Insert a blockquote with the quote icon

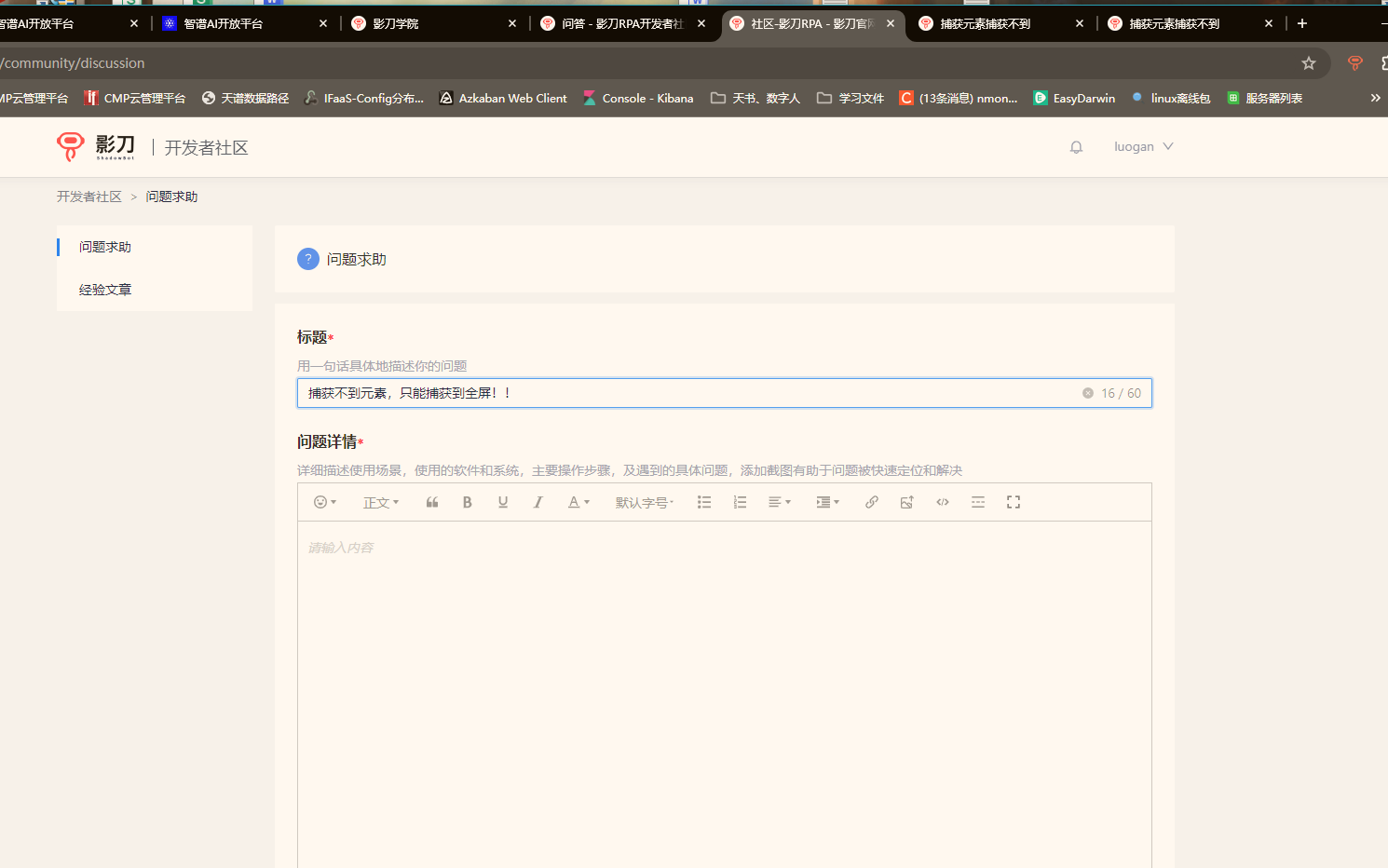(432, 502)
